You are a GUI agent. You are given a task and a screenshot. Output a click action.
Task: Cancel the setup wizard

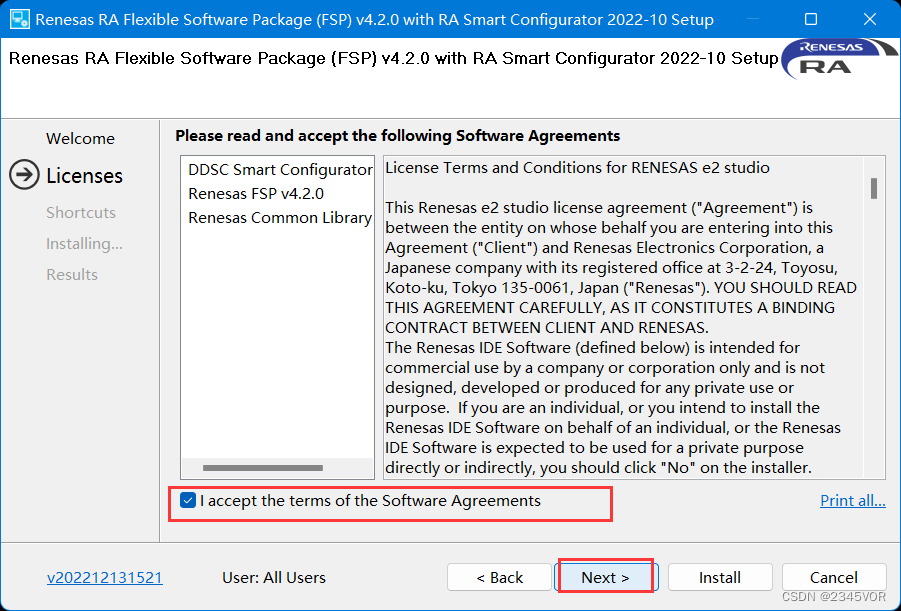point(834,577)
